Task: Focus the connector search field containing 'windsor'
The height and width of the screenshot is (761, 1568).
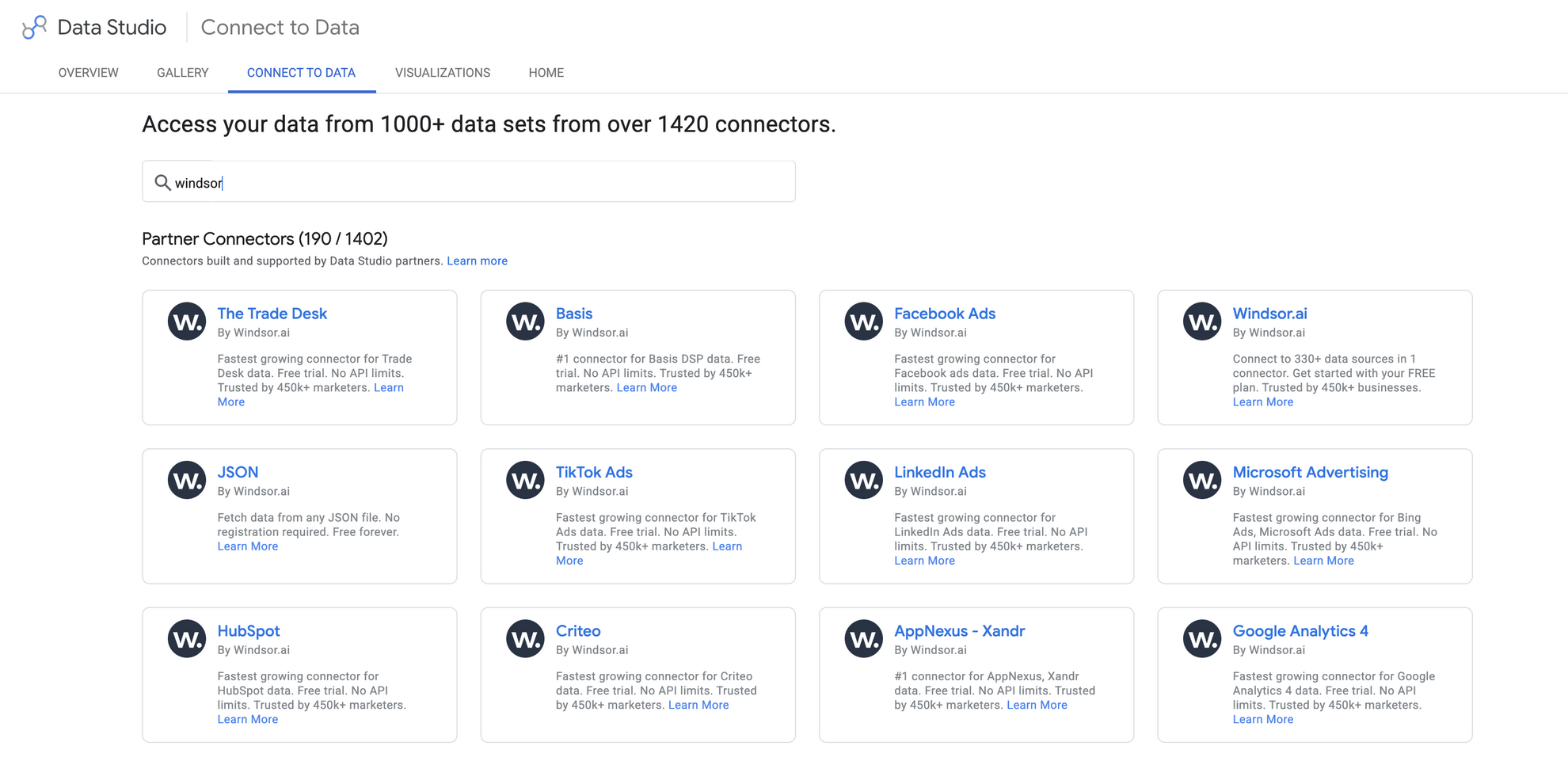Action: [469, 182]
